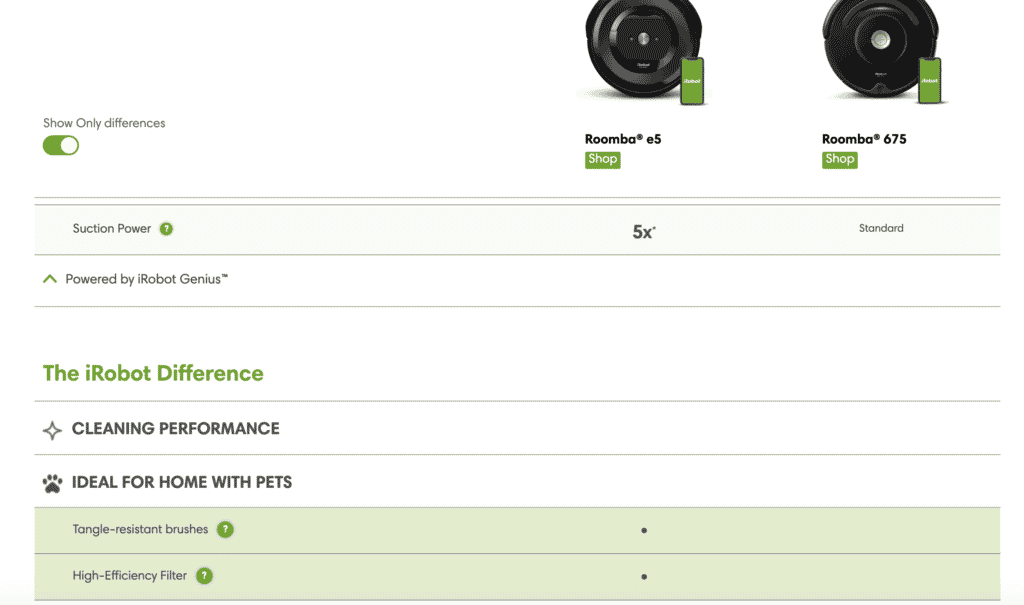This screenshot has width=1024, height=605.
Task: Click the Powered by iRobot Genius label
Action: 147,279
